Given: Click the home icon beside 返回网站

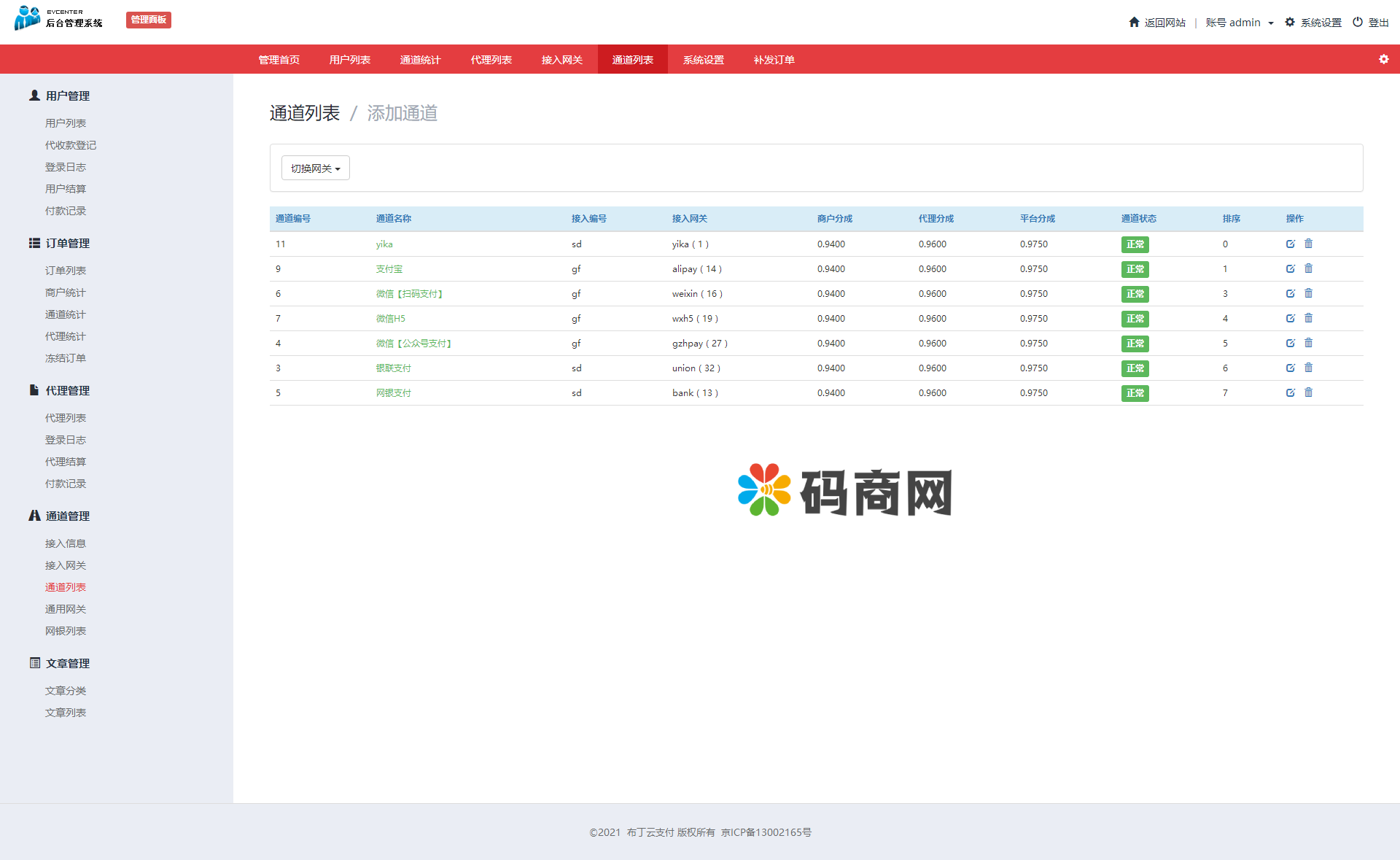Looking at the screenshot, I should pos(1133,23).
